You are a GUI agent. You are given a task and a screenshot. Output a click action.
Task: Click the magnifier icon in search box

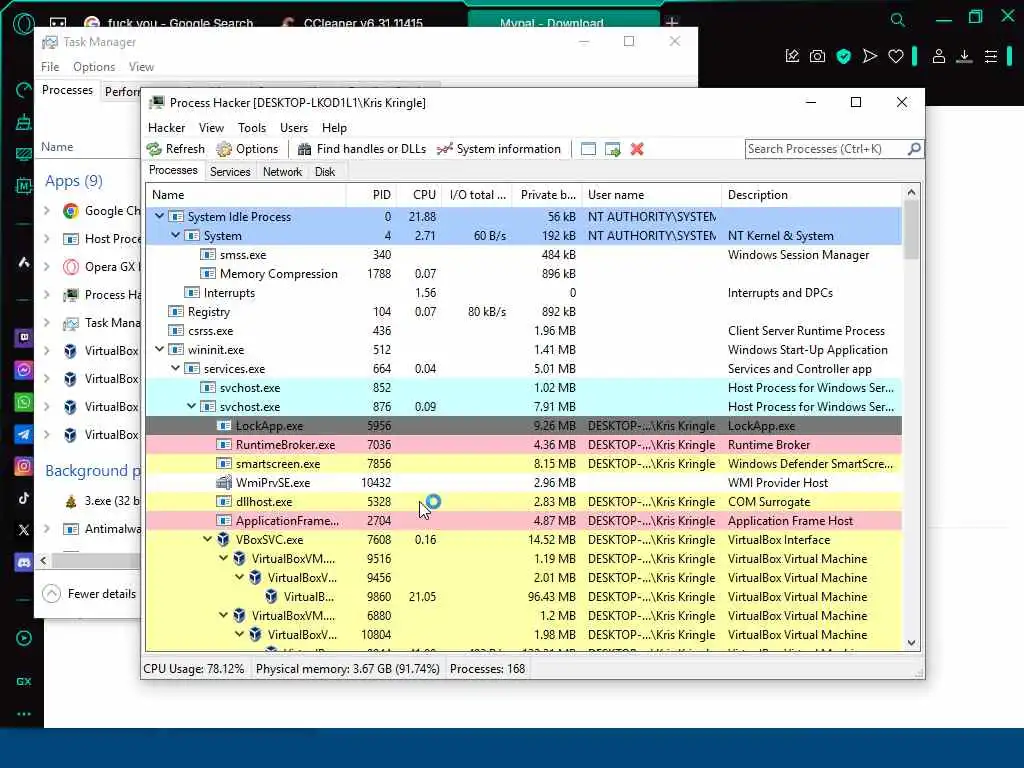click(914, 149)
